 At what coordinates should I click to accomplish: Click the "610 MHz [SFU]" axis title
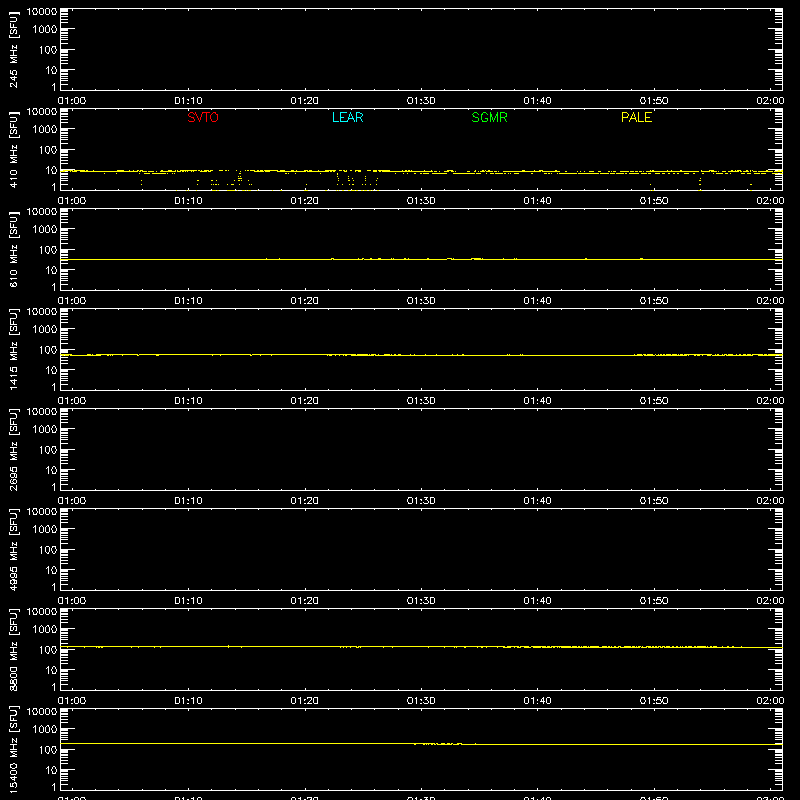(14, 250)
